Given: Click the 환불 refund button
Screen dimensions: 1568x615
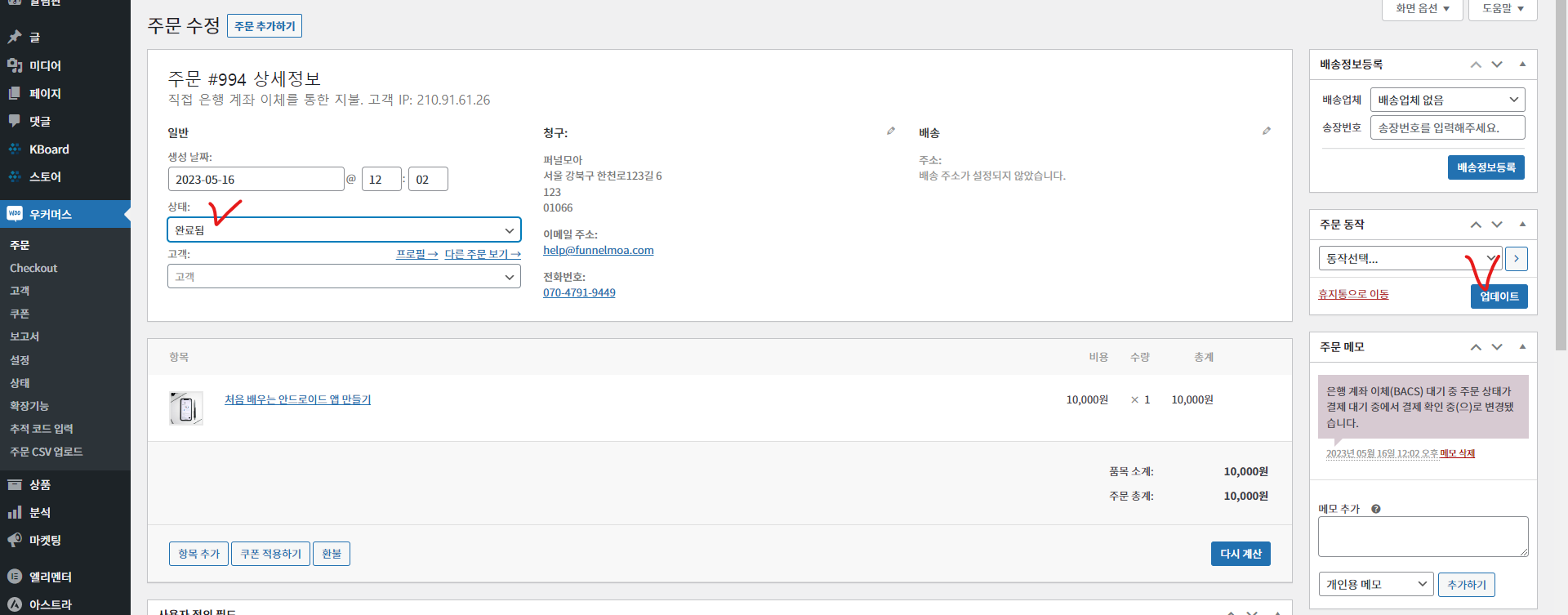Looking at the screenshot, I should pyautogui.click(x=332, y=554).
